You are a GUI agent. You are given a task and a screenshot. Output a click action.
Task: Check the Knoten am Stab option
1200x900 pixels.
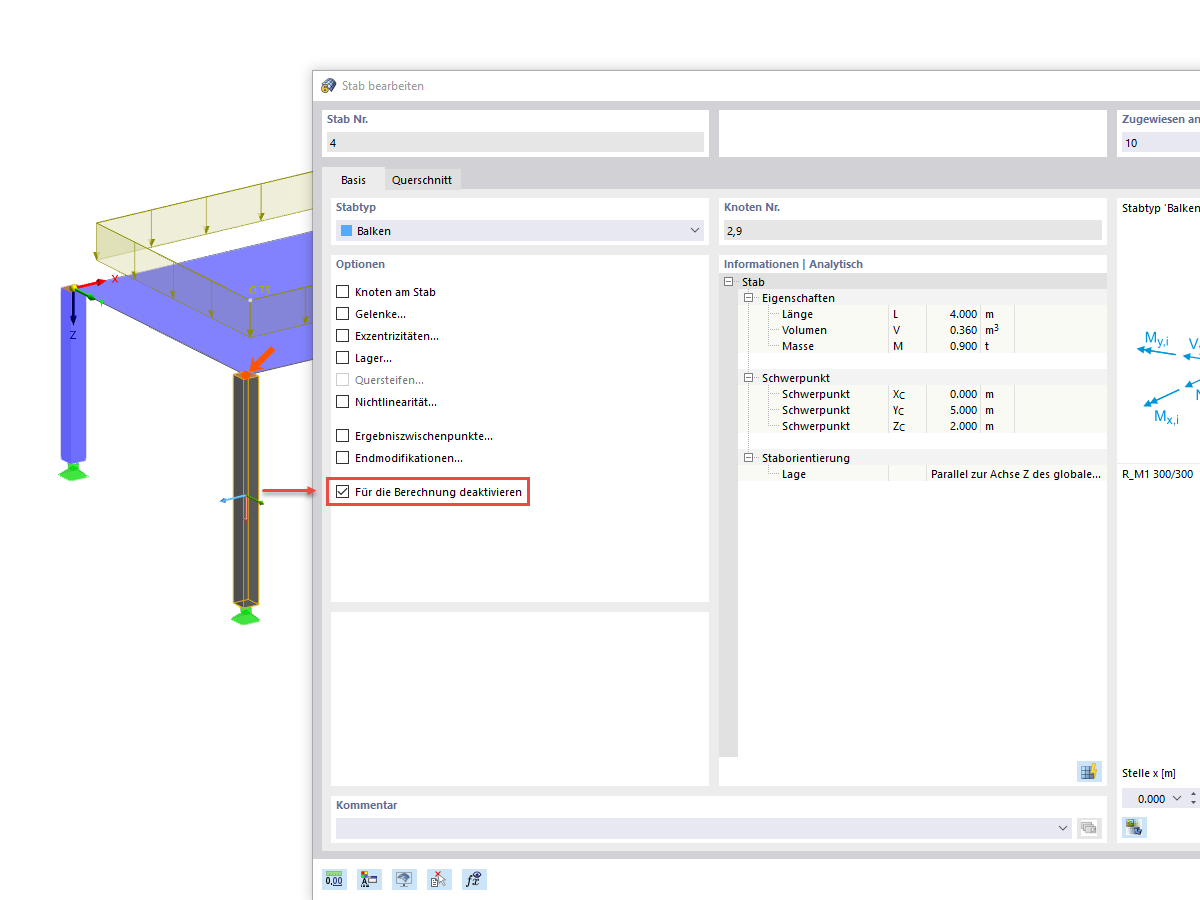(342, 291)
